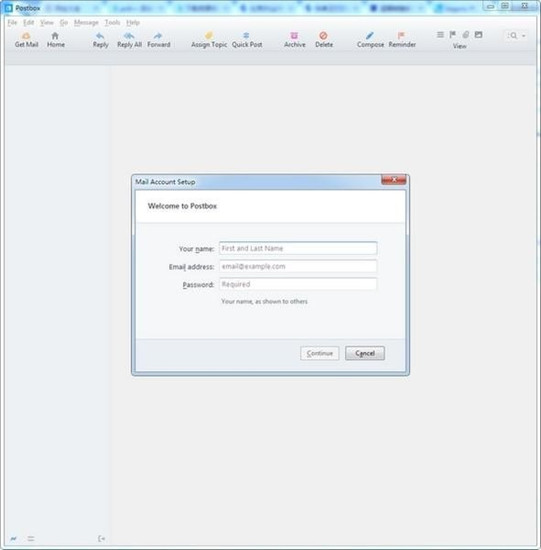
Task: Click the Get Mail toolbar icon
Action: [26, 36]
